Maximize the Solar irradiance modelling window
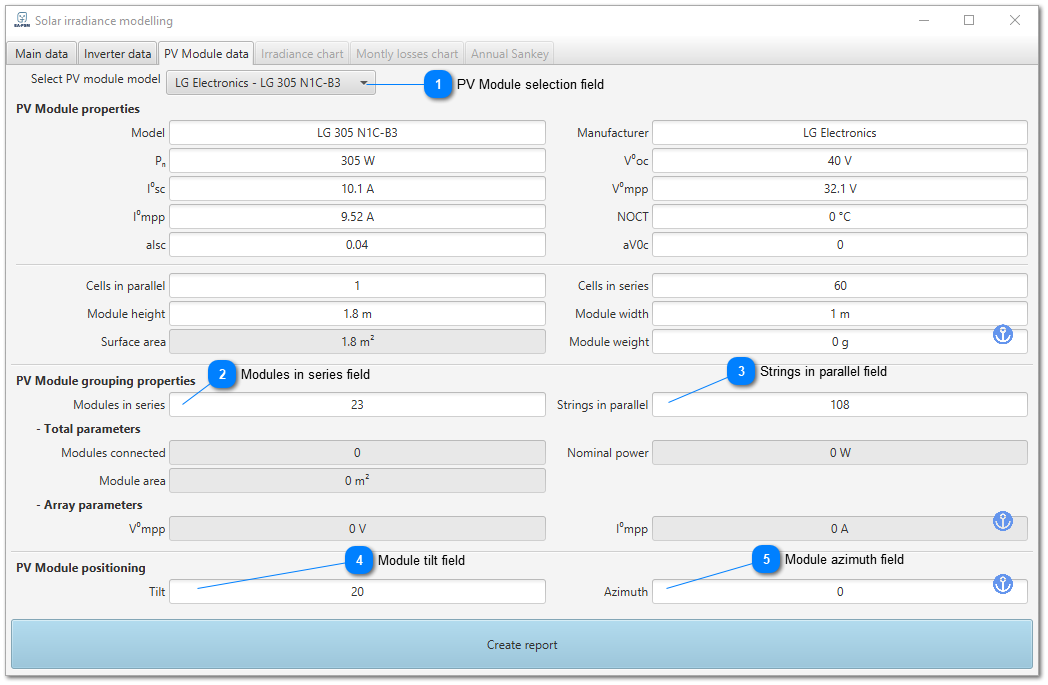 (969, 20)
